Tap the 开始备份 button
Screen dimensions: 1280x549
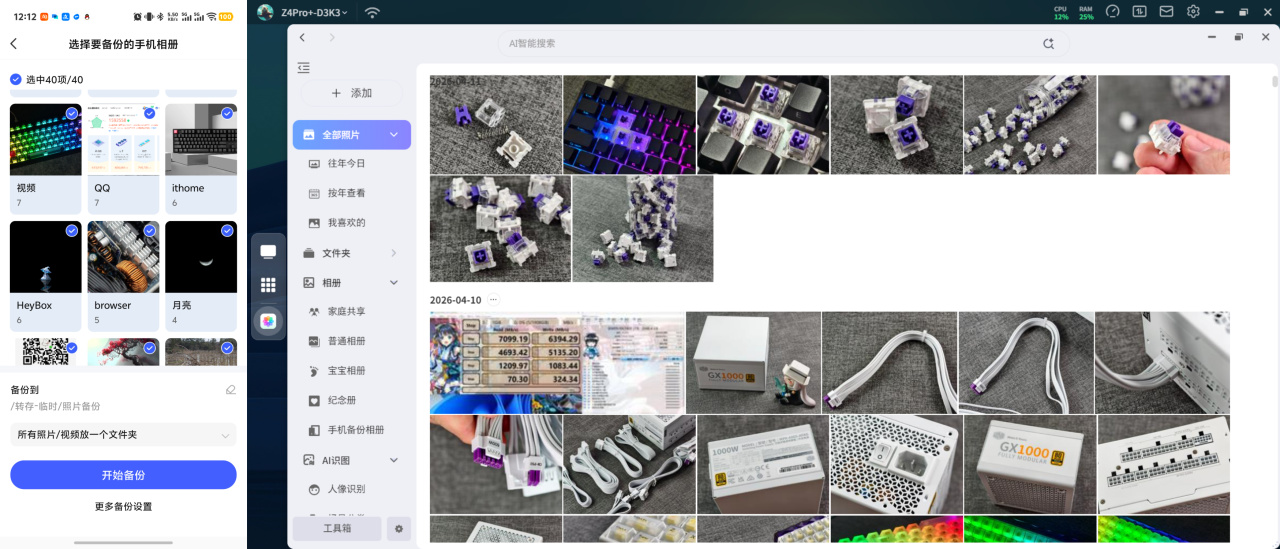tap(123, 475)
